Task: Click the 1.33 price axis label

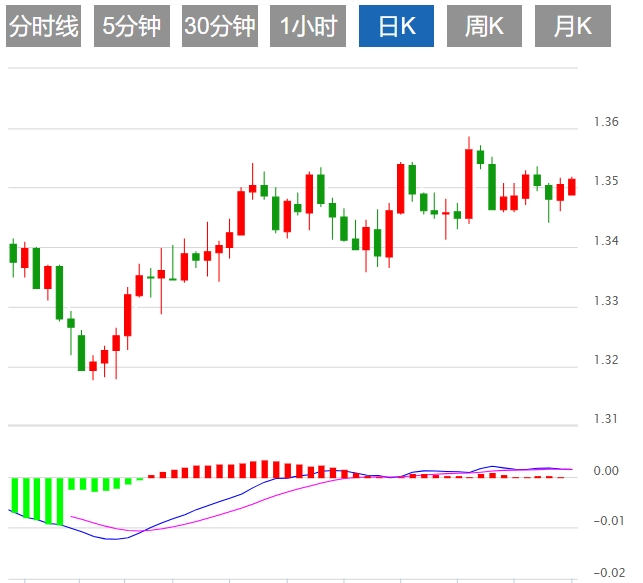Action: pyautogui.click(x=606, y=301)
